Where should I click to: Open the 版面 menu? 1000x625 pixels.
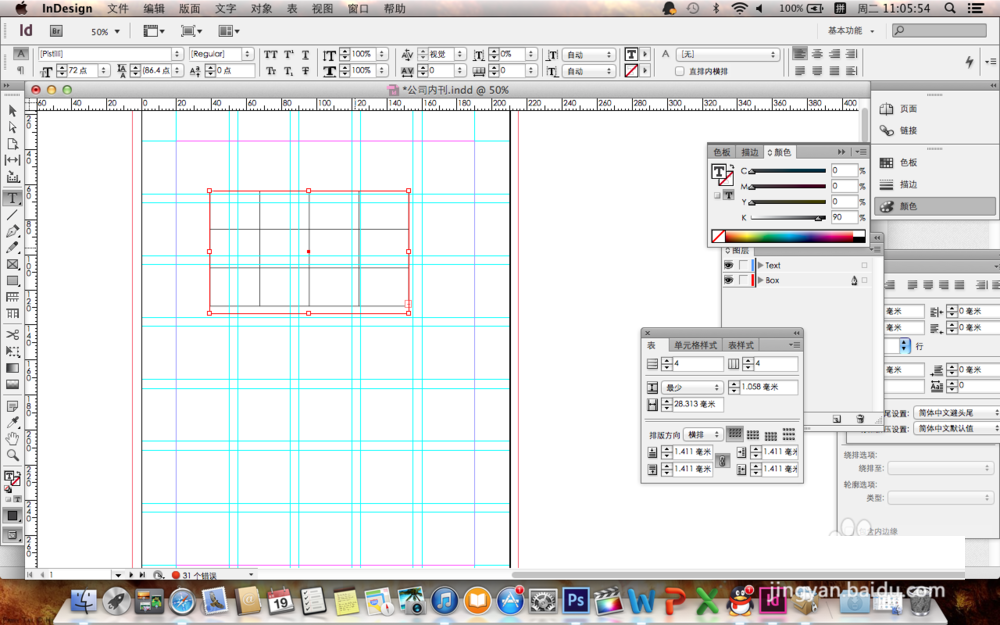pos(189,8)
